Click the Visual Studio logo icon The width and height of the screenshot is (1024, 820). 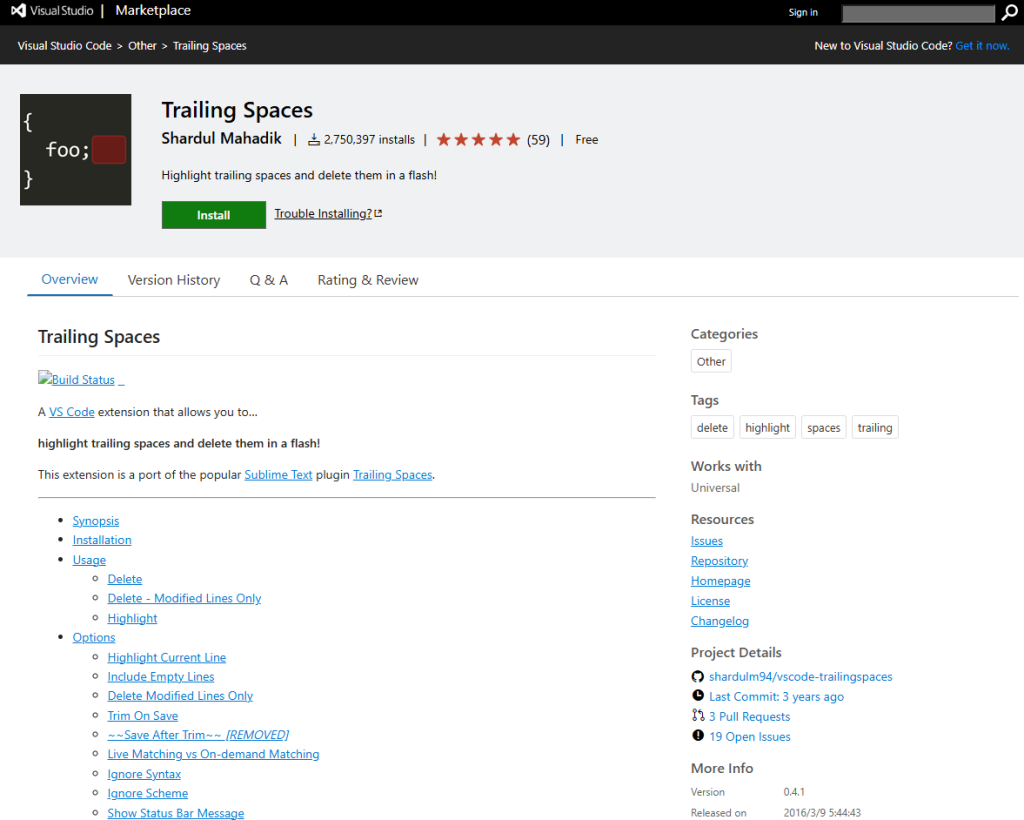pyautogui.click(x=18, y=10)
